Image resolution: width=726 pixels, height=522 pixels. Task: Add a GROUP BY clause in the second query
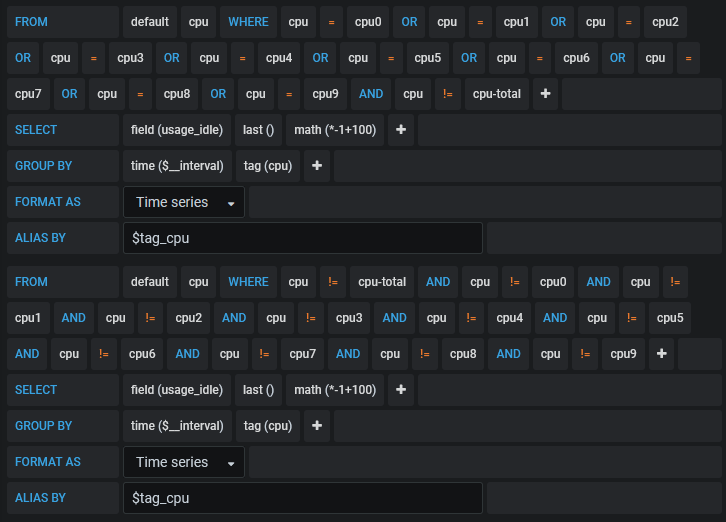click(x=317, y=426)
